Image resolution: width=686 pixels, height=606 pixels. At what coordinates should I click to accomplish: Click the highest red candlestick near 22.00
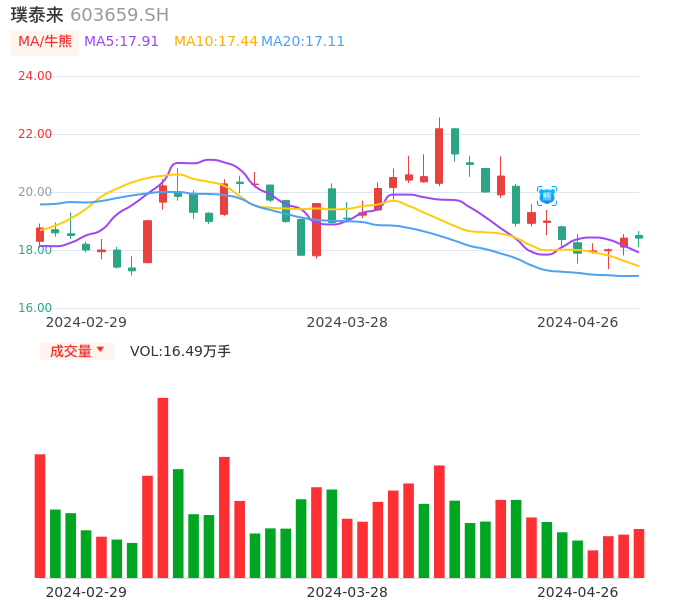439,155
